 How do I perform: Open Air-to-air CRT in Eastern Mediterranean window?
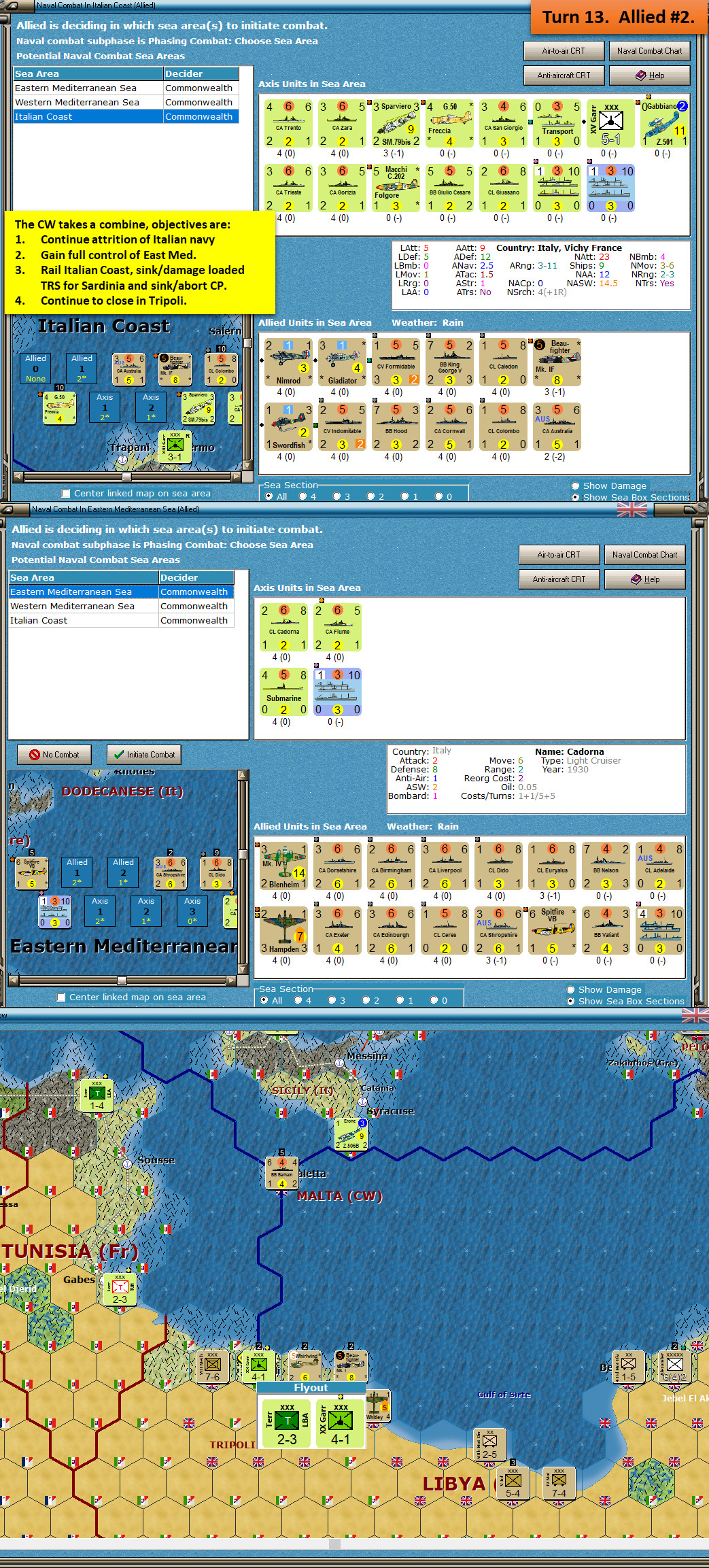click(559, 555)
